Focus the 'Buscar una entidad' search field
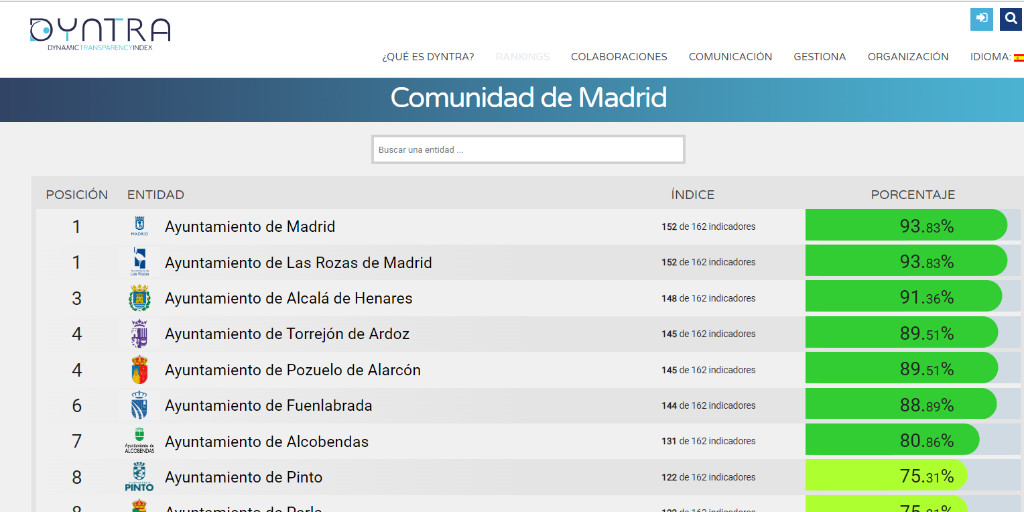Image resolution: width=1024 pixels, height=512 pixels. pyautogui.click(x=528, y=150)
